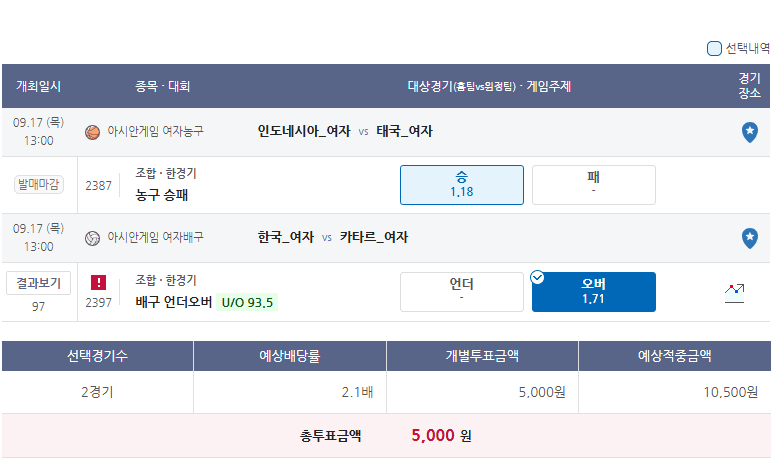Toggle the 선택내역 checkbox
771x458 pixels.
coord(714,48)
